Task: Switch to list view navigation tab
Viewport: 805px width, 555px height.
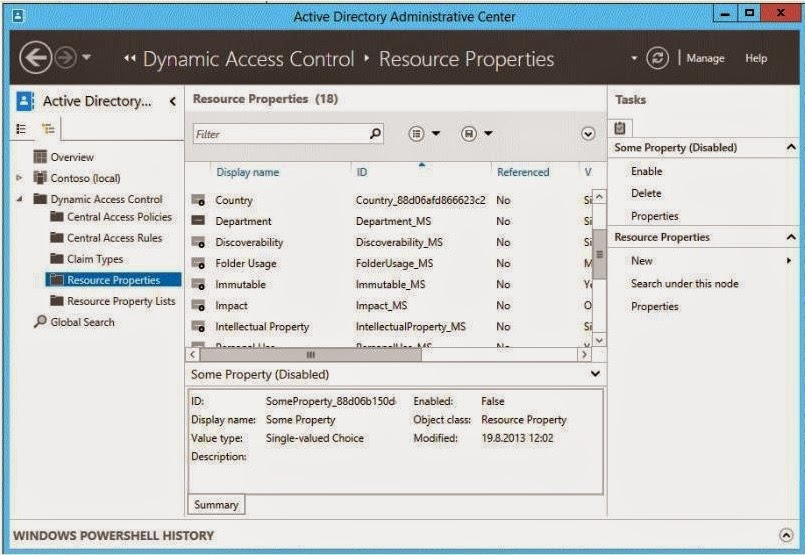Action: pos(21,128)
